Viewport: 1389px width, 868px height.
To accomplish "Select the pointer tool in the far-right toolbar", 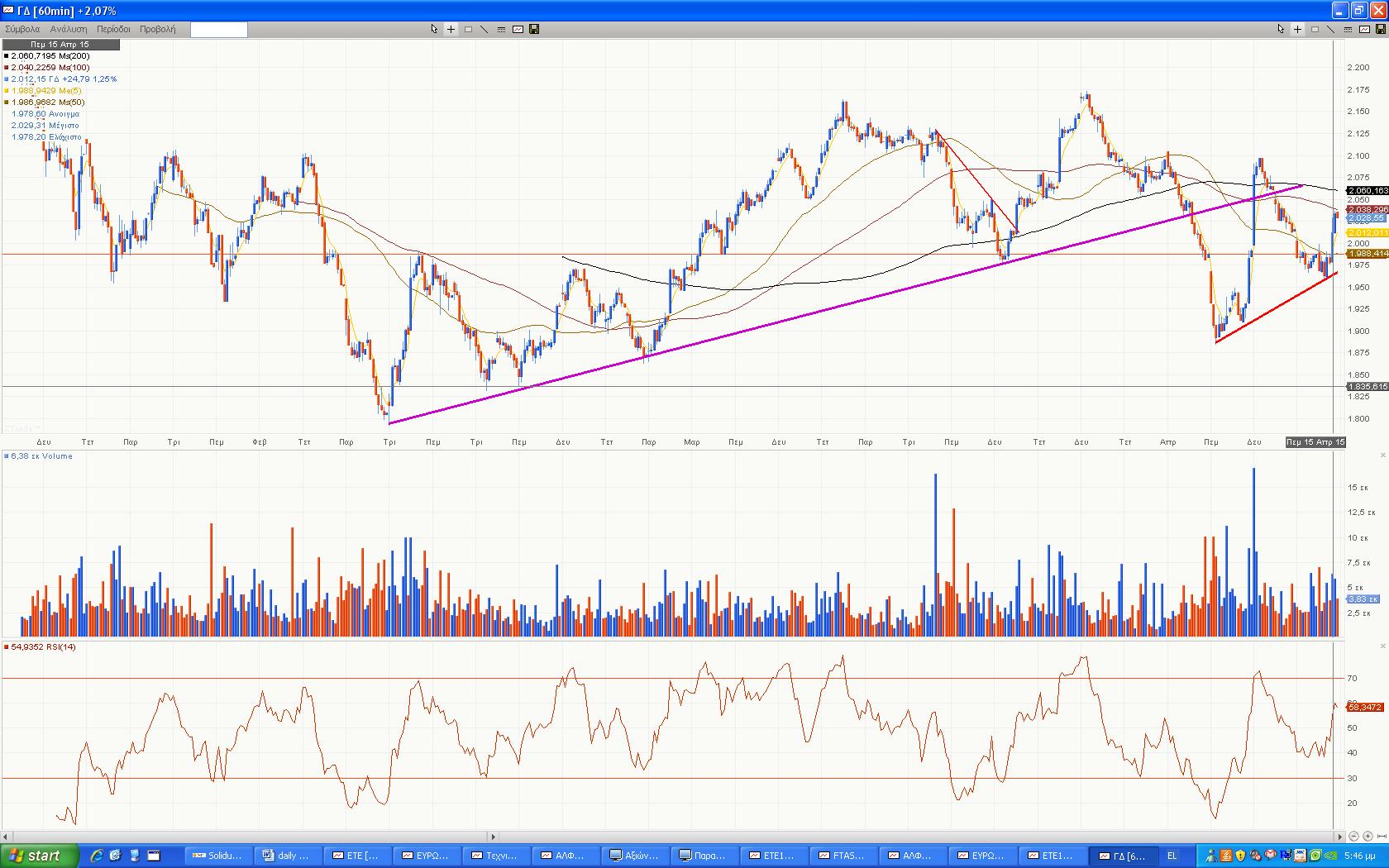I will [1281, 29].
